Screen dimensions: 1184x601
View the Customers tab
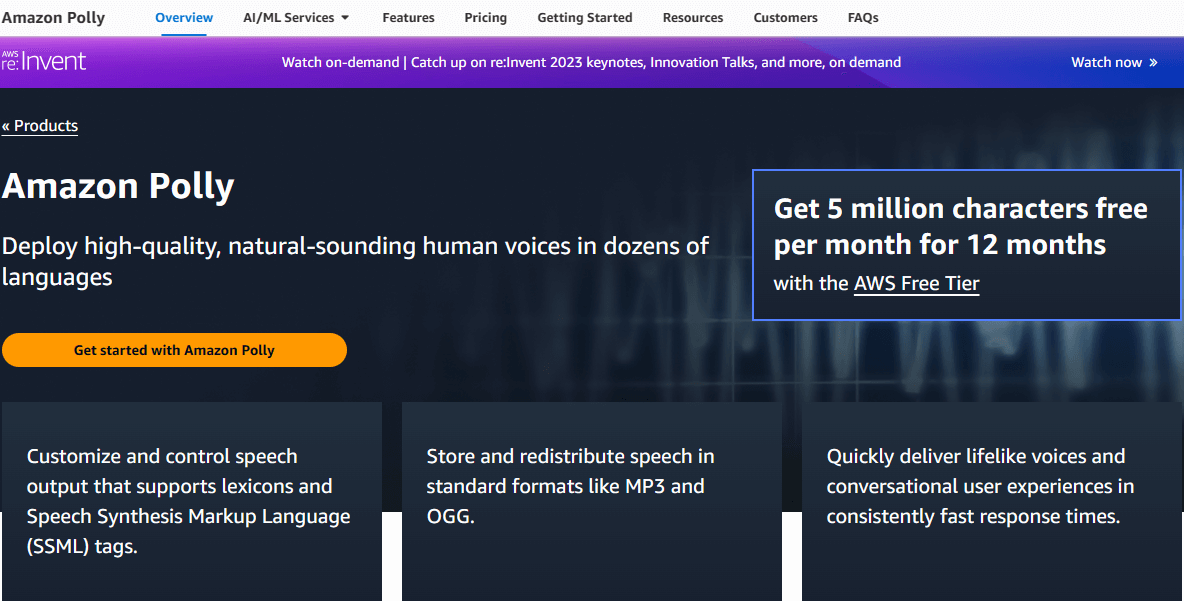pos(785,17)
